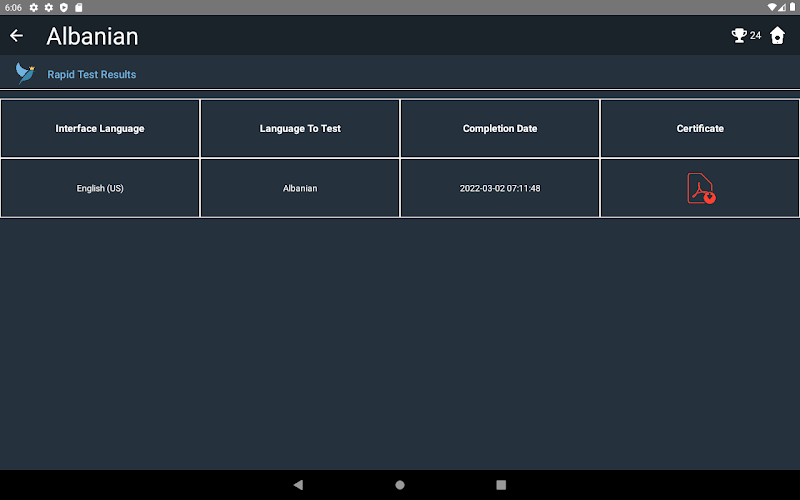The width and height of the screenshot is (800, 500).
Task: Open Android recent apps square button
Action: pos(501,485)
